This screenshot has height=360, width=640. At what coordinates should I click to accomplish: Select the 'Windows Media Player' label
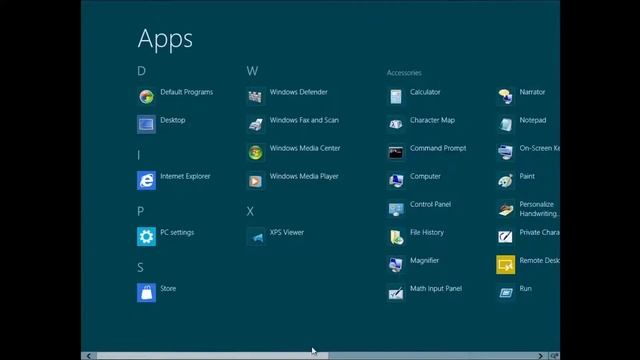click(304, 176)
